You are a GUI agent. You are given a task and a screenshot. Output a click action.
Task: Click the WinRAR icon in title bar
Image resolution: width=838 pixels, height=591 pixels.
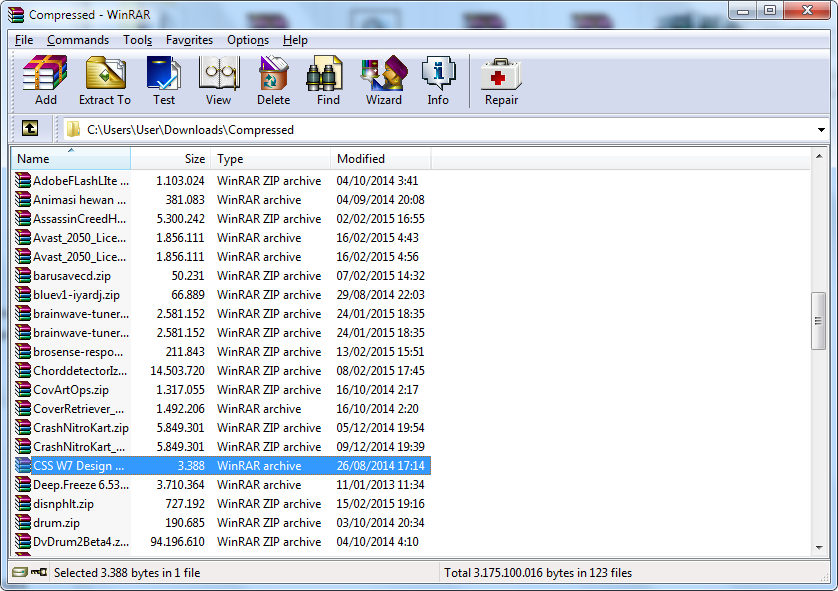(16, 14)
